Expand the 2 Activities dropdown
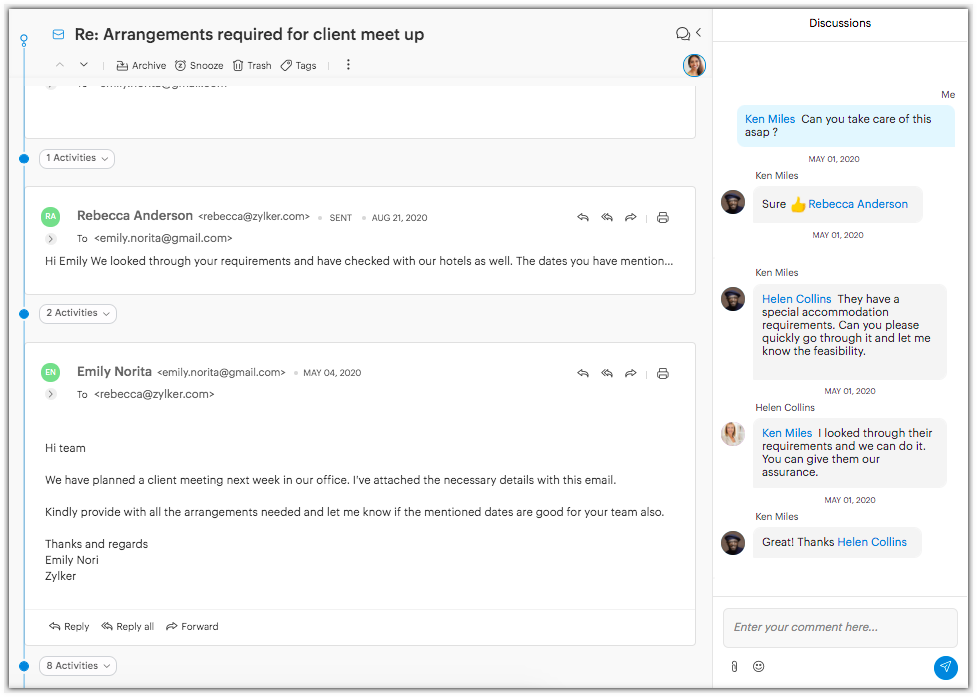This screenshot has height=697, width=977. [x=78, y=313]
